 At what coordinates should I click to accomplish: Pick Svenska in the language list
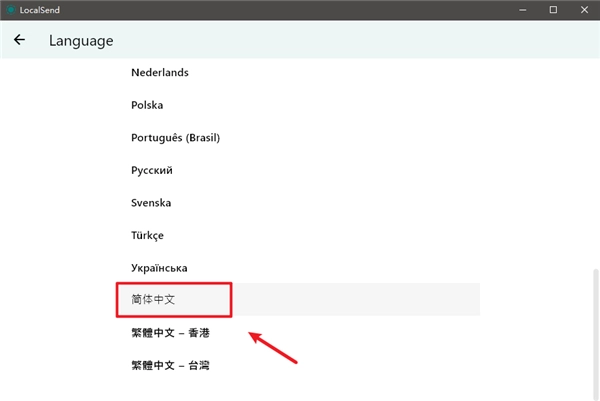(x=150, y=203)
